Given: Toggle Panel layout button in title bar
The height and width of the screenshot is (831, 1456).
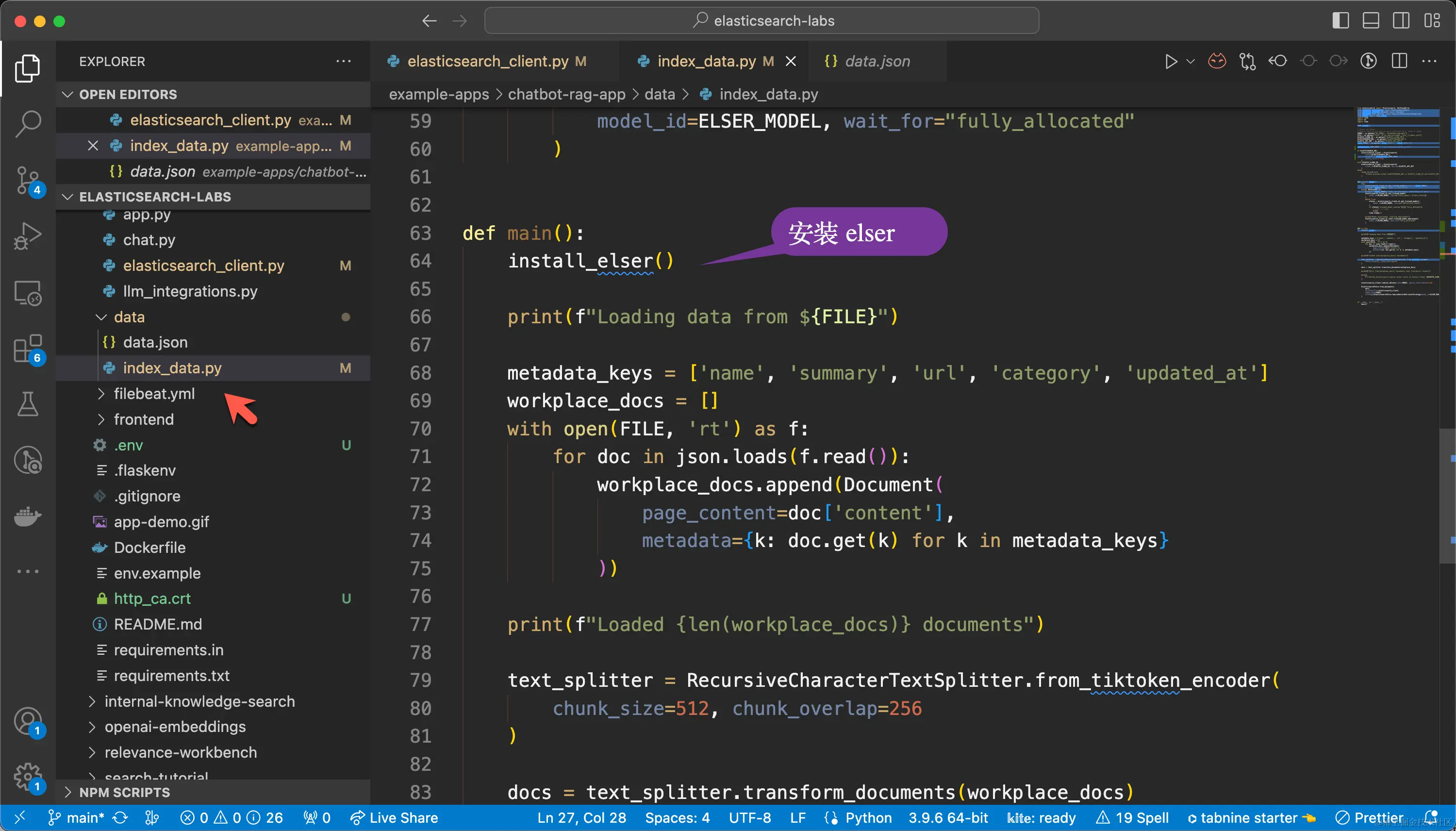Looking at the screenshot, I should coord(1371,20).
